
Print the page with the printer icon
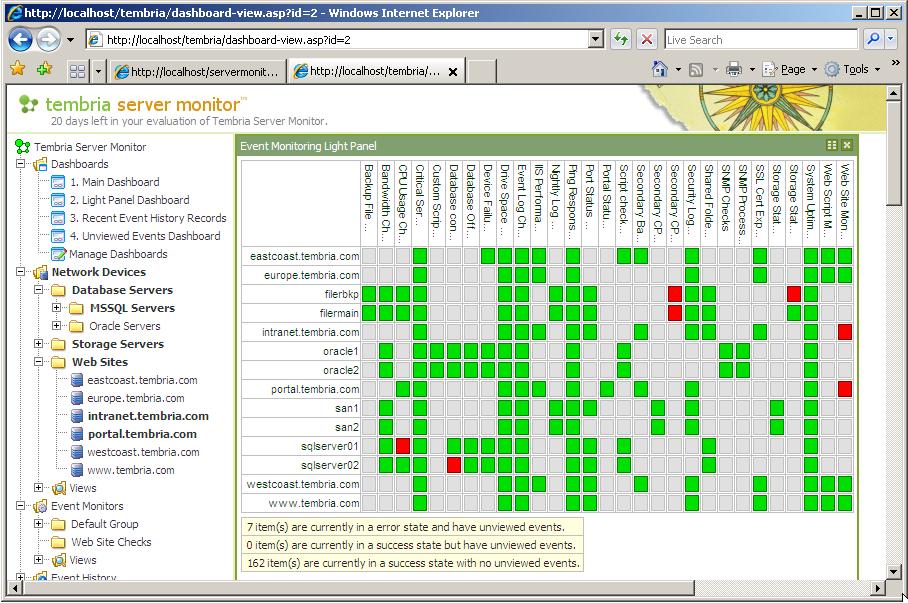pyautogui.click(x=734, y=70)
